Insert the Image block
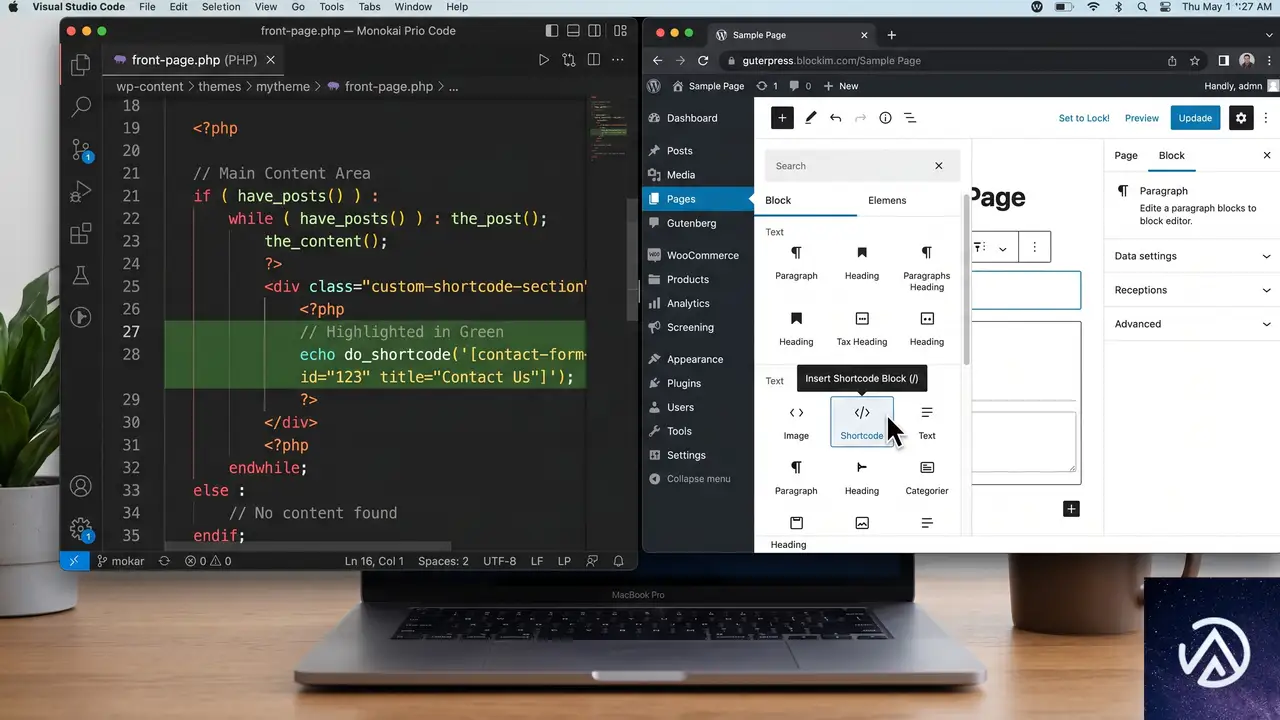 (x=796, y=421)
